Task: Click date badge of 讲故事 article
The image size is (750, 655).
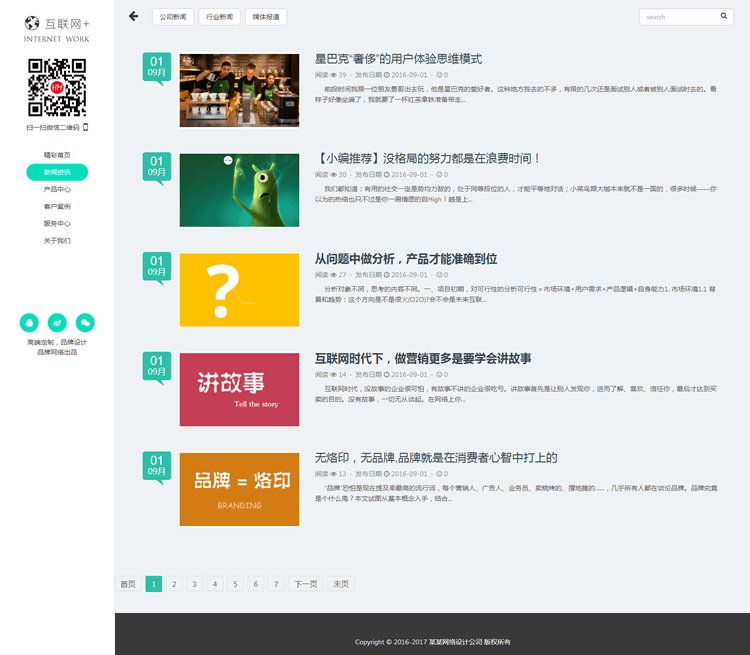Action: (x=157, y=367)
